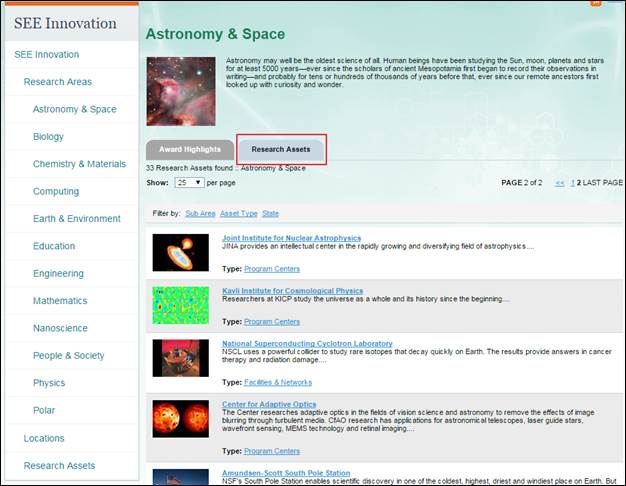Select Education research area

click(54, 246)
